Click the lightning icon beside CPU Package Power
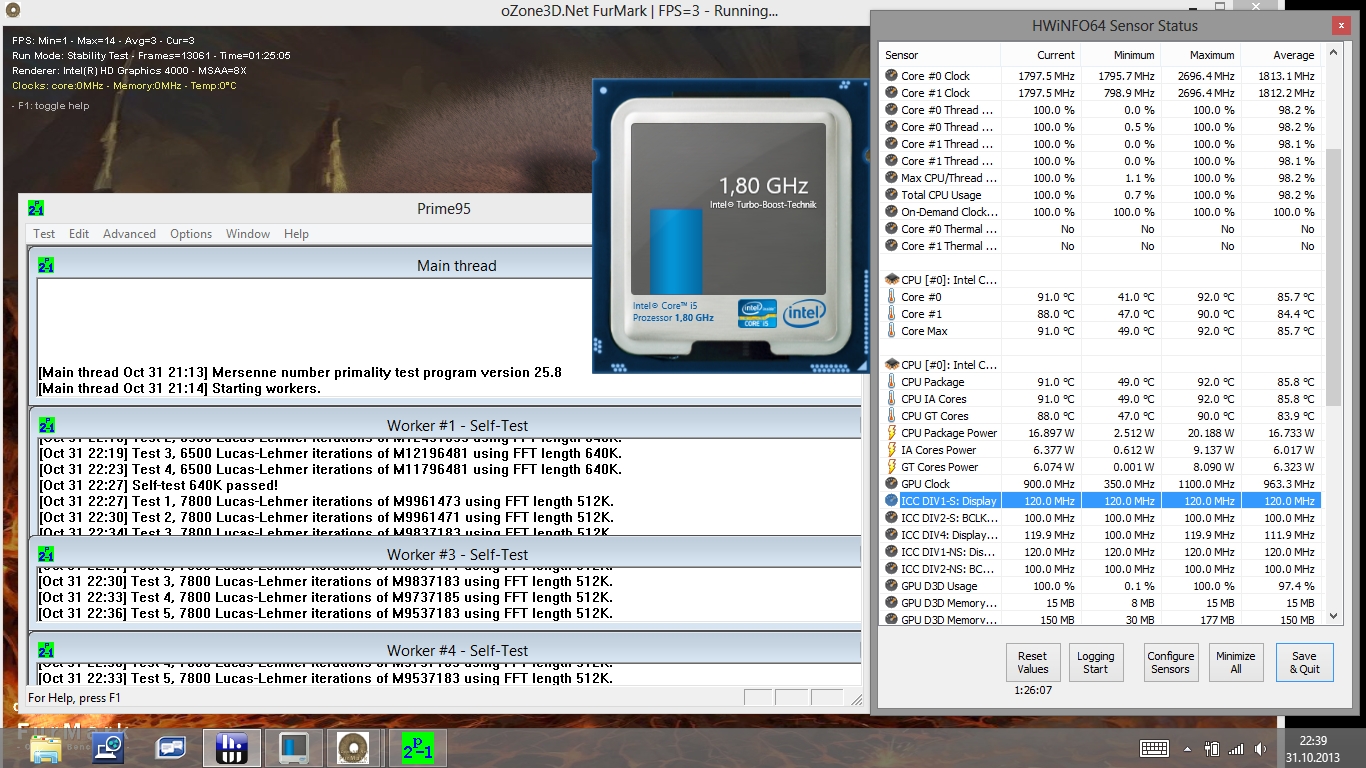This screenshot has width=1366, height=768. click(x=892, y=433)
